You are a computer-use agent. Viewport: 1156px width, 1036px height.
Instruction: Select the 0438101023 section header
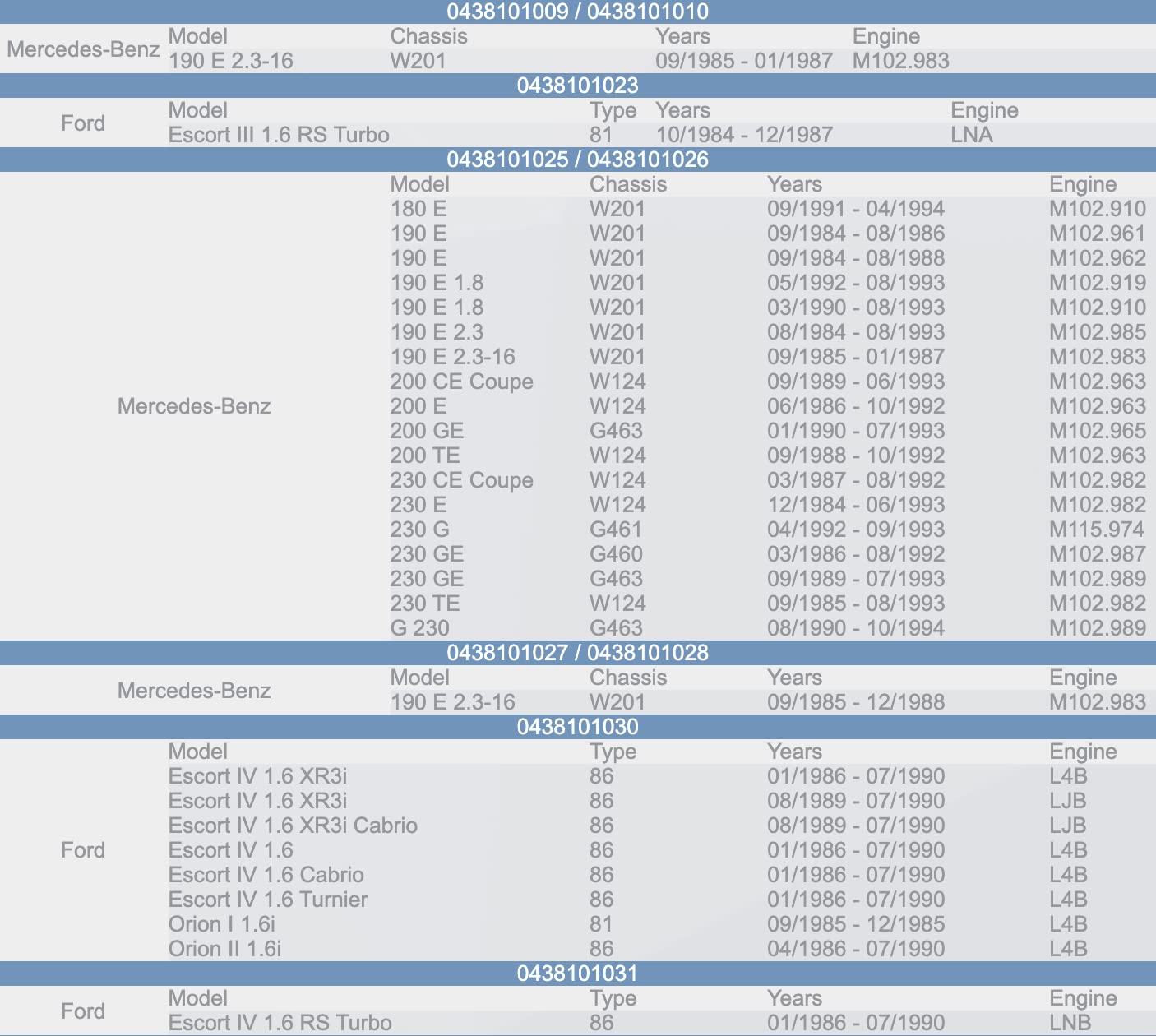[x=578, y=86]
